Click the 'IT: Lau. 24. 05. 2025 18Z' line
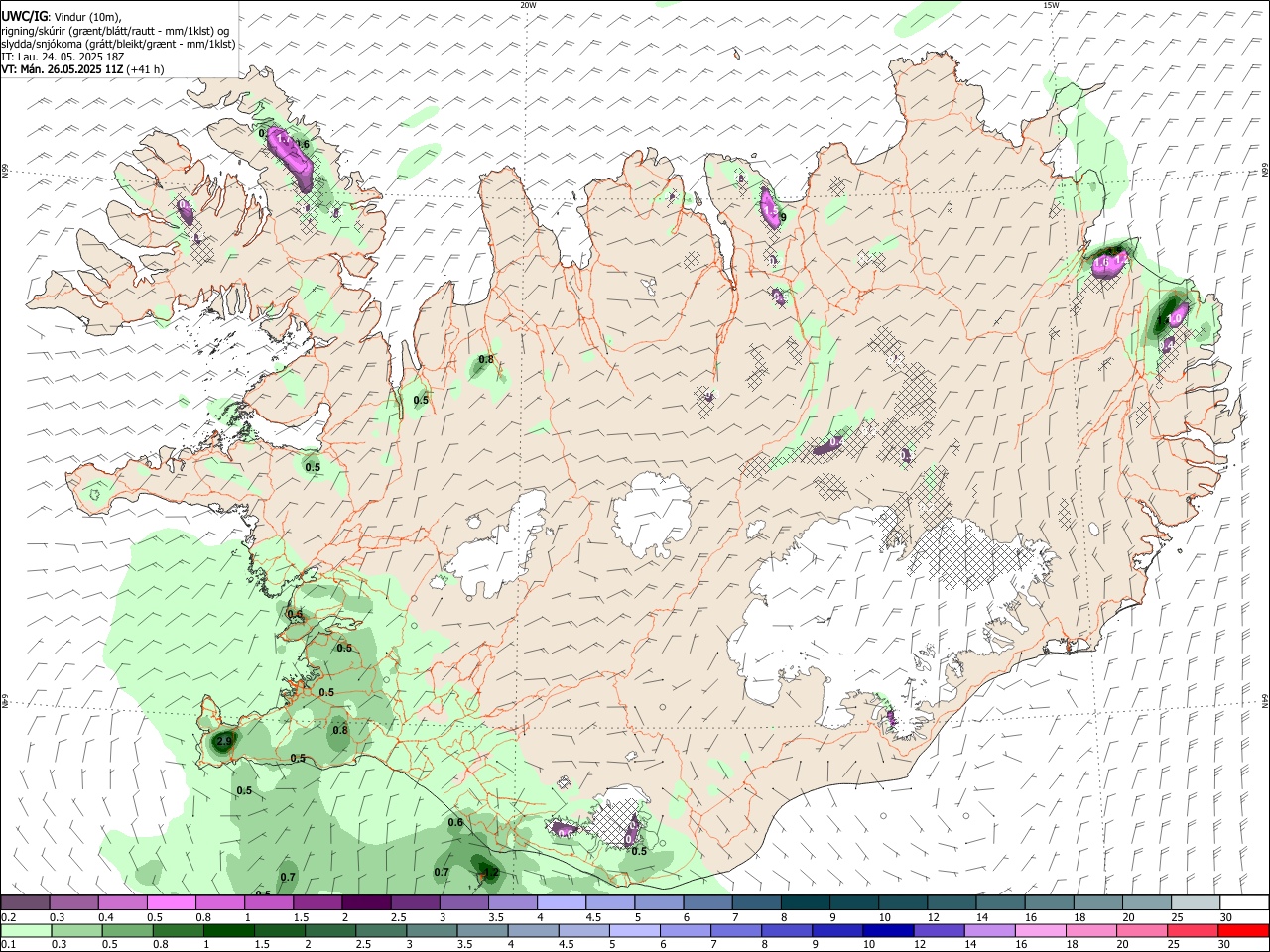1270x952 pixels. [x=62, y=57]
